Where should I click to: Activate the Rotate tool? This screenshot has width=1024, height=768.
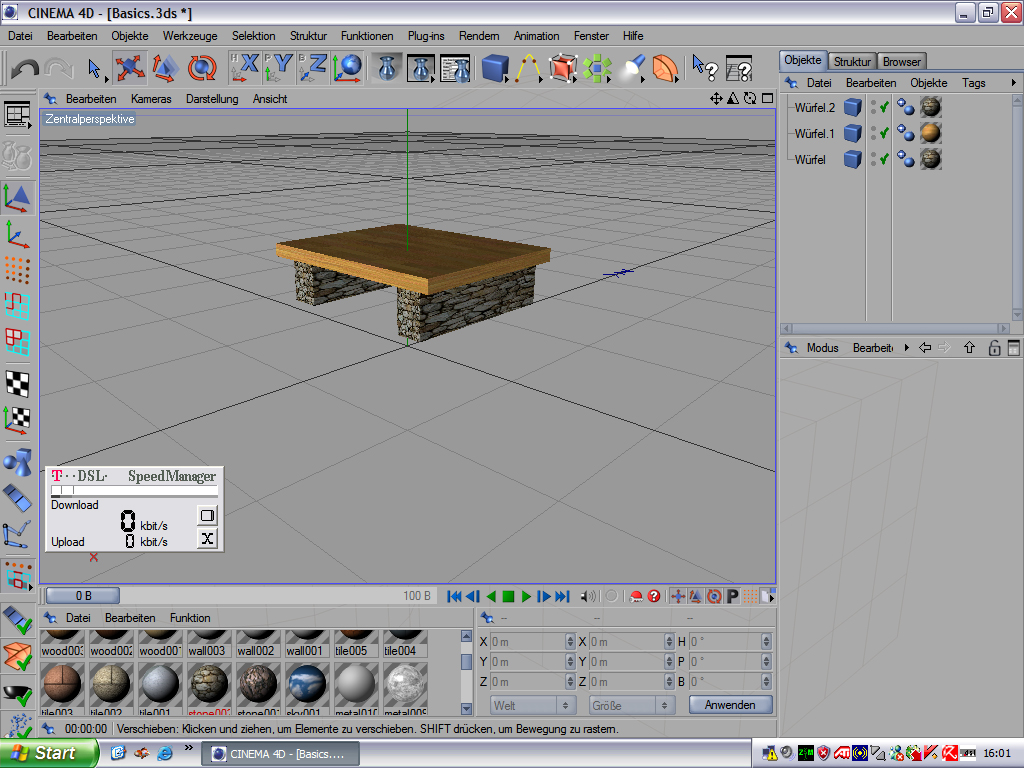(202, 68)
